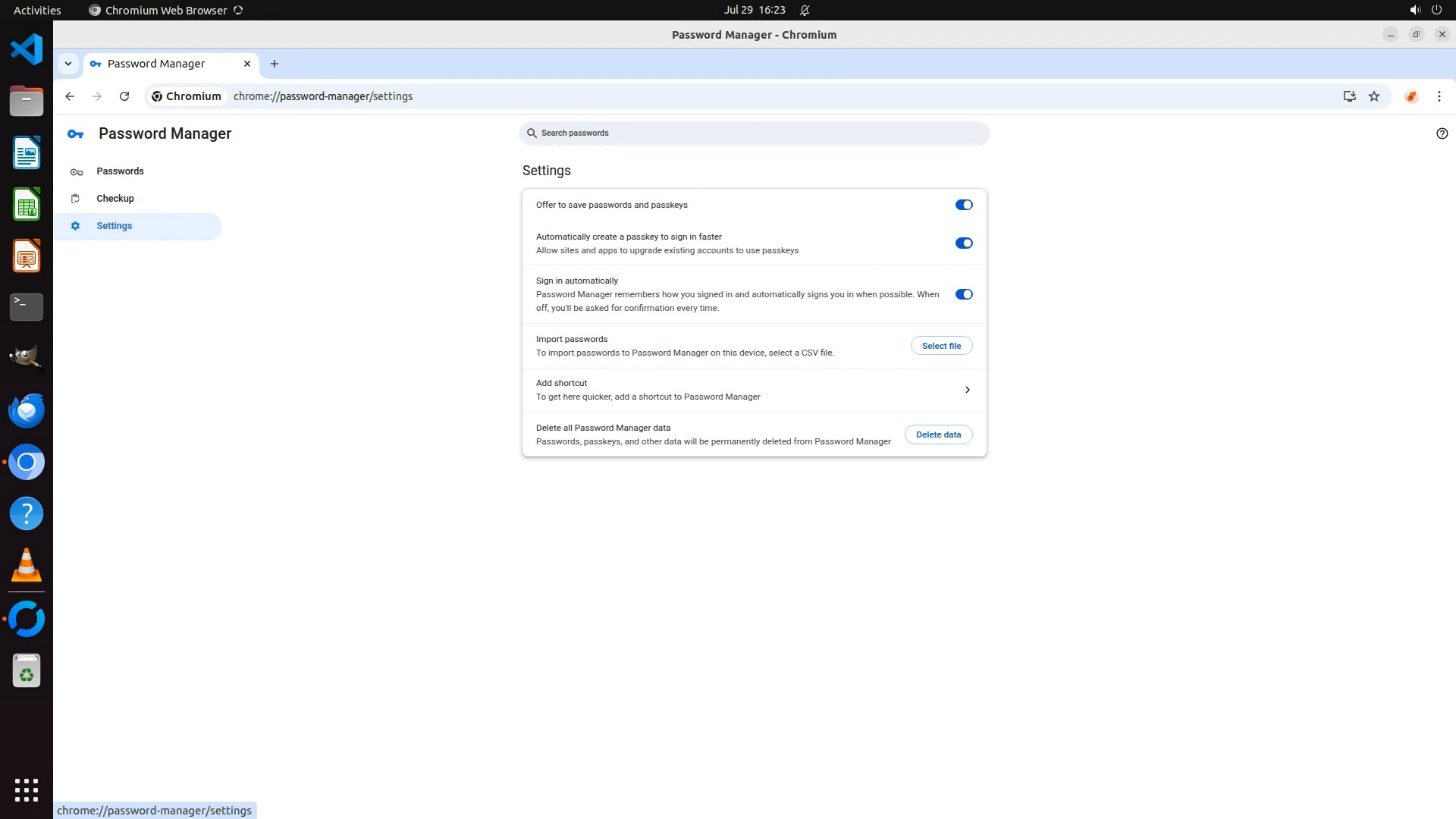Click Select file to import passwords
1456x819 pixels.
tap(941, 346)
